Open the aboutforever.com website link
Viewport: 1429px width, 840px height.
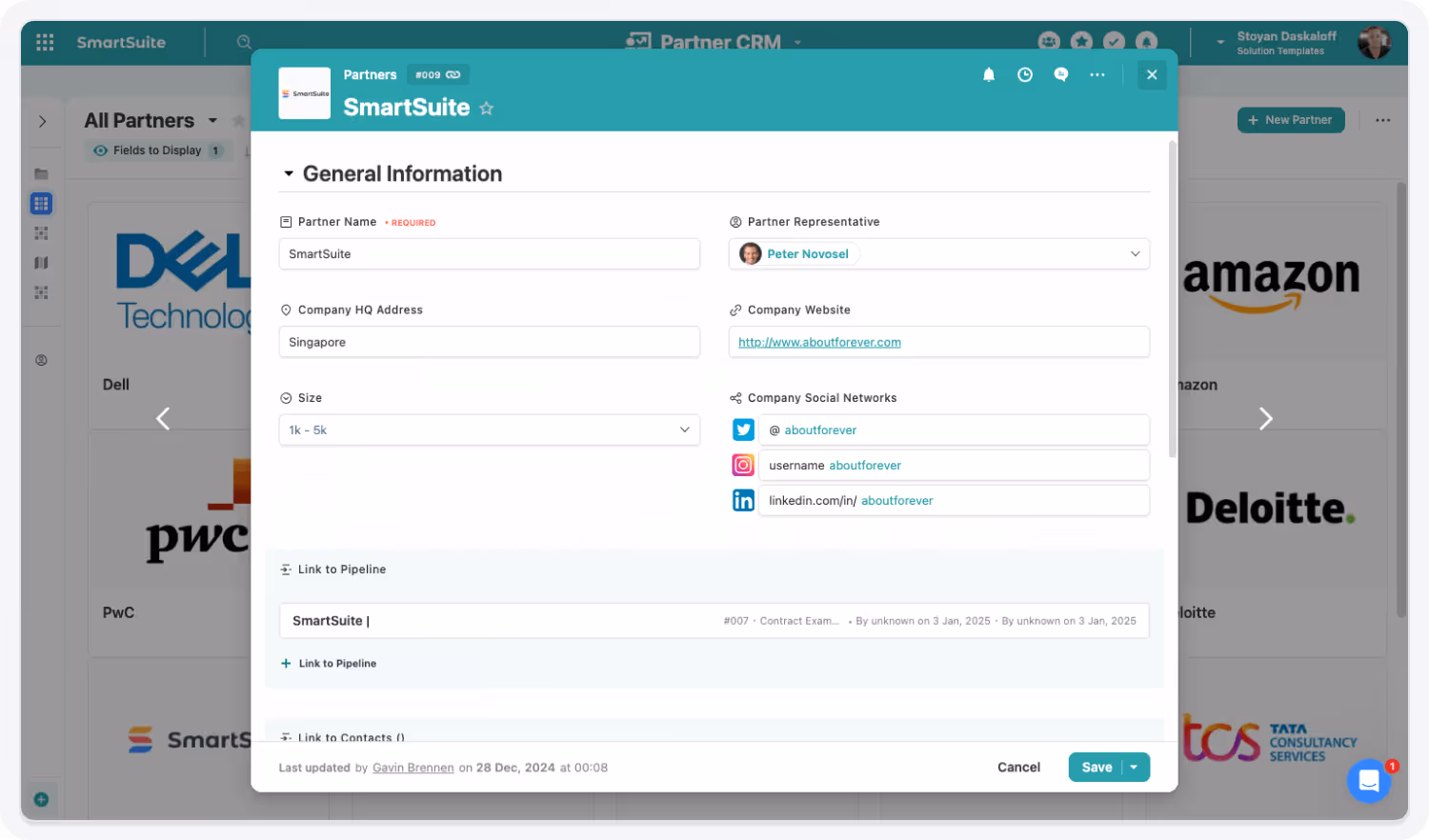click(819, 342)
